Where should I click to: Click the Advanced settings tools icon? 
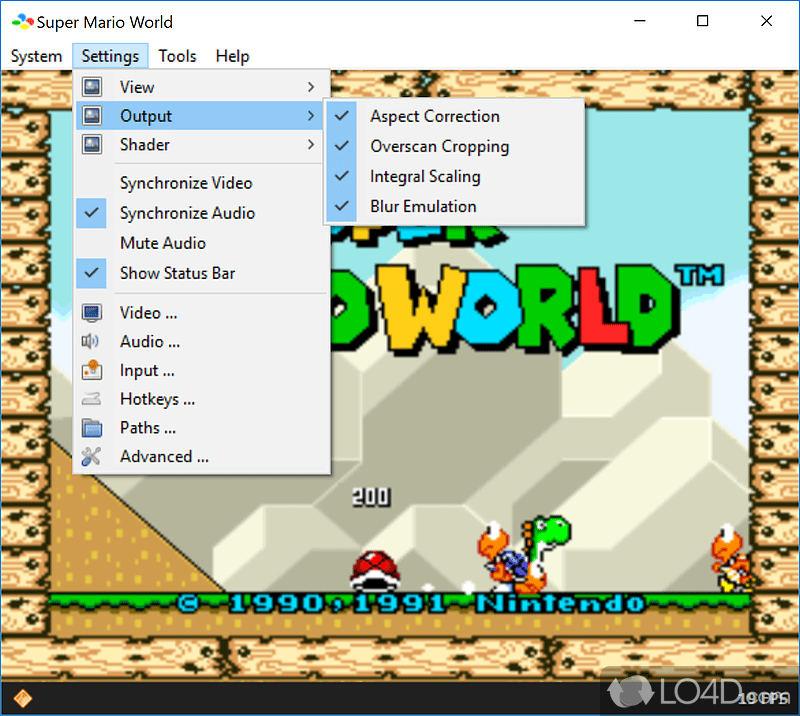pyautogui.click(x=91, y=456)
